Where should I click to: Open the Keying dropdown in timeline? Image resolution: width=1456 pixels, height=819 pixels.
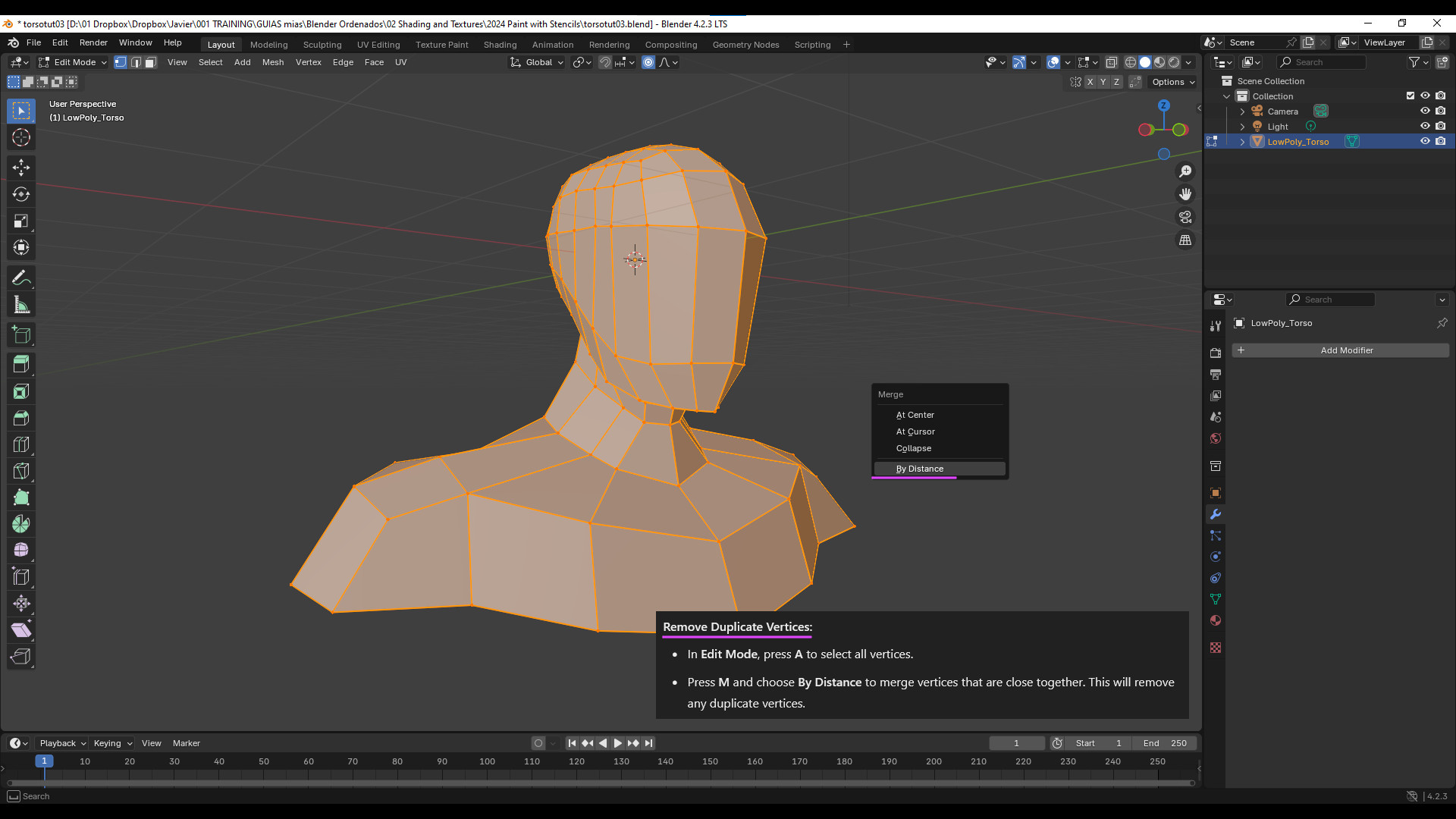(x=112, y=743)
